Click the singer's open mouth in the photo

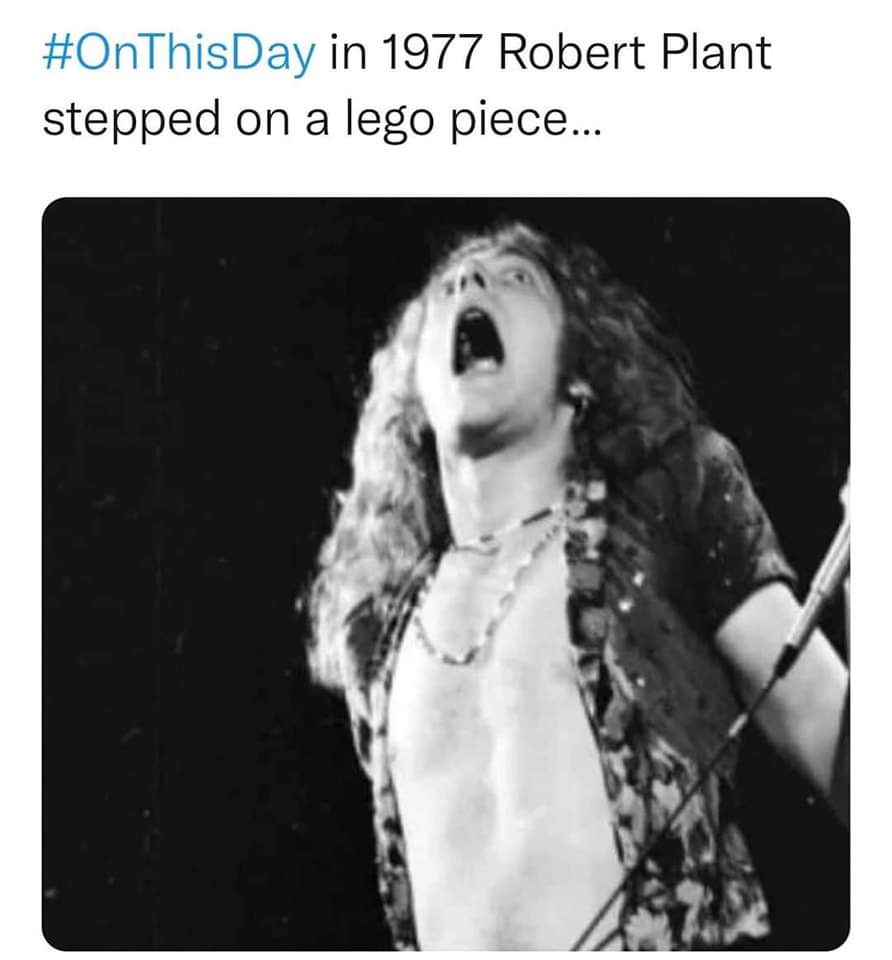(475, 340)
